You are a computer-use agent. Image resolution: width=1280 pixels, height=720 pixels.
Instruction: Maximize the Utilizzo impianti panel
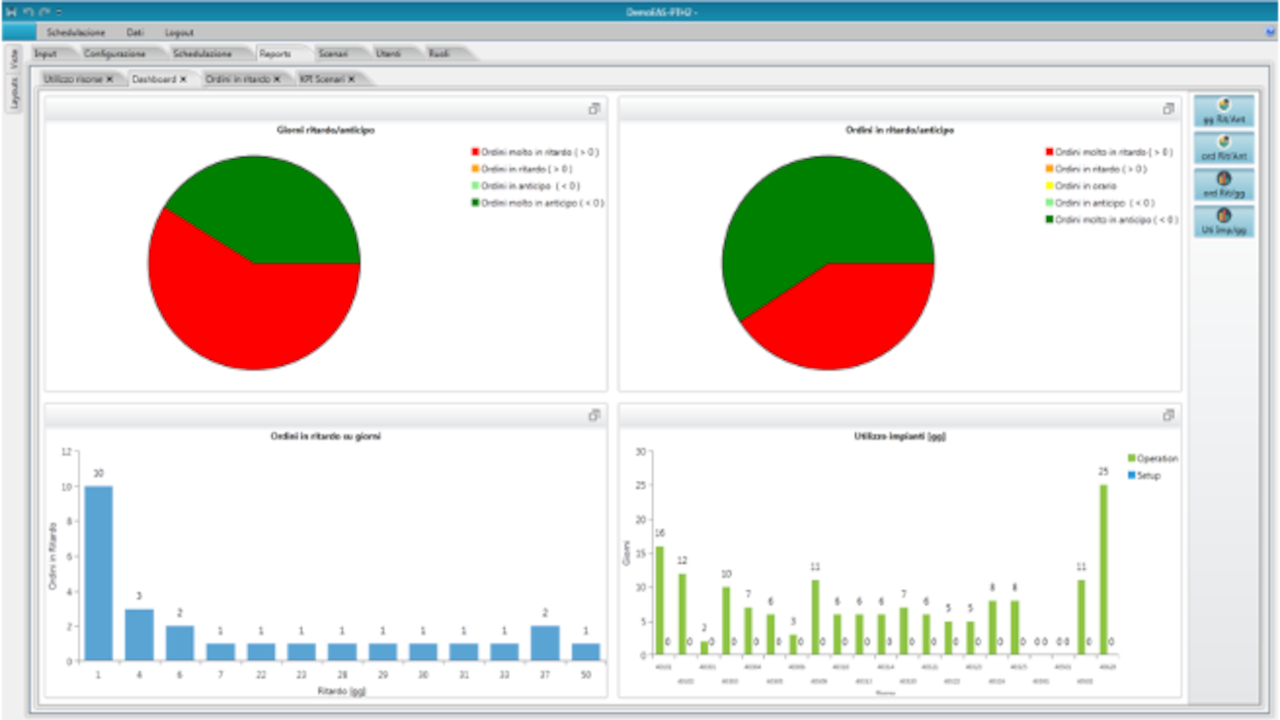click(x=1168, y=415)
